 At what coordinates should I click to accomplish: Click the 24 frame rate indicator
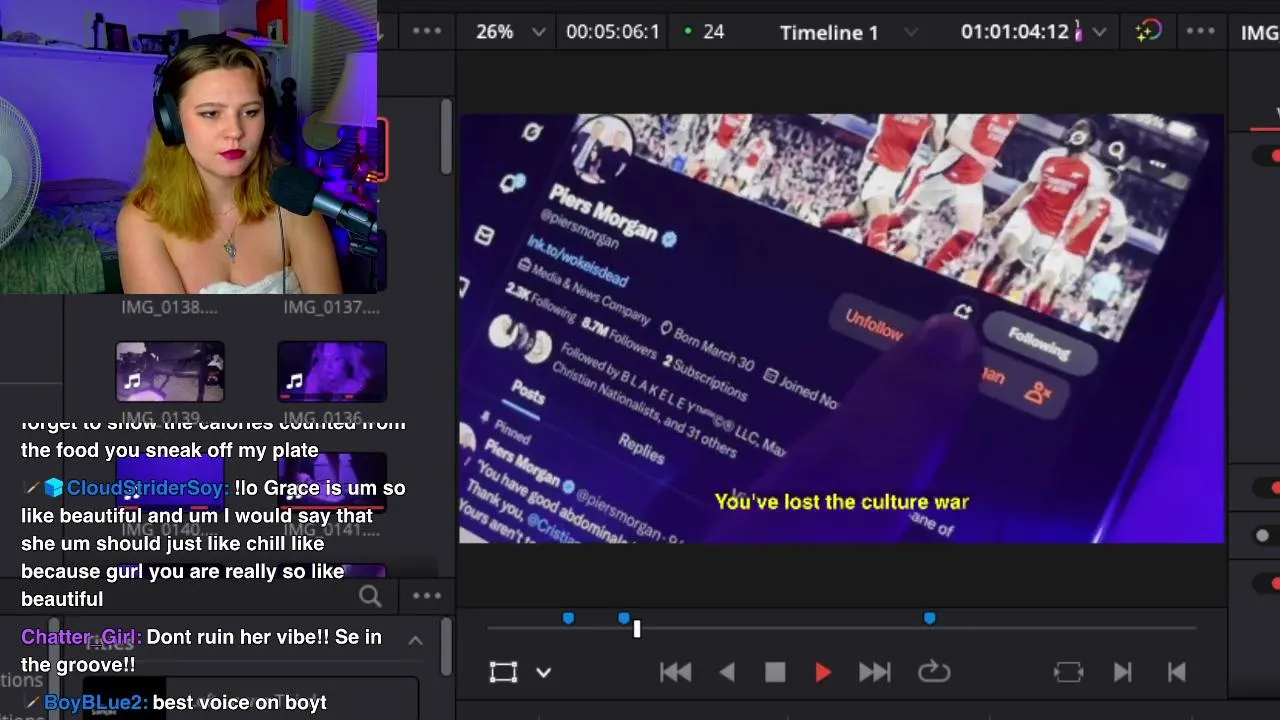click(x=704, y=32)
